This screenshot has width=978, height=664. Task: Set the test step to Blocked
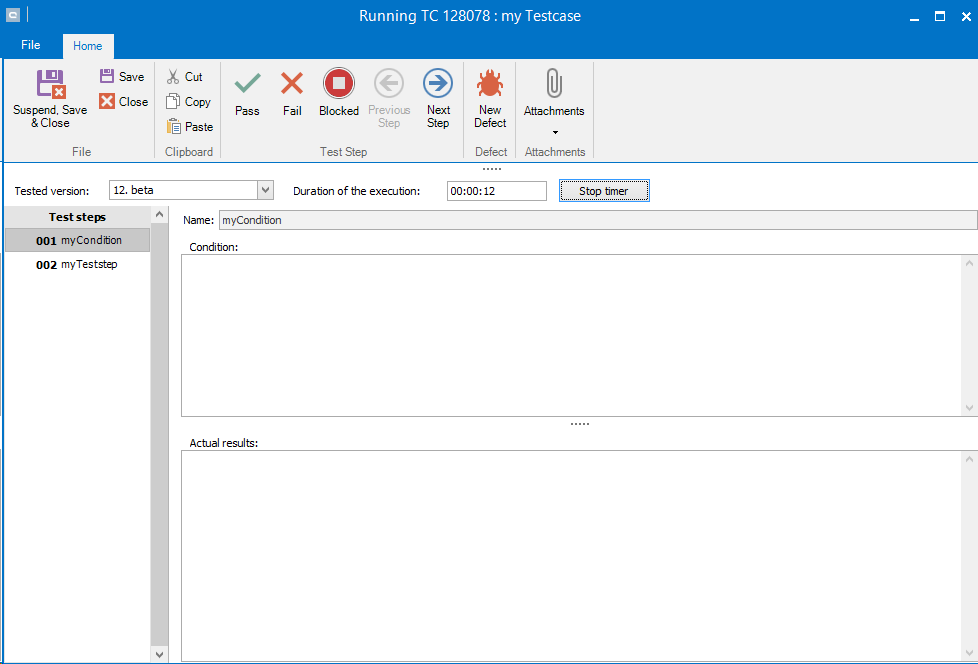tap(339, 84)
